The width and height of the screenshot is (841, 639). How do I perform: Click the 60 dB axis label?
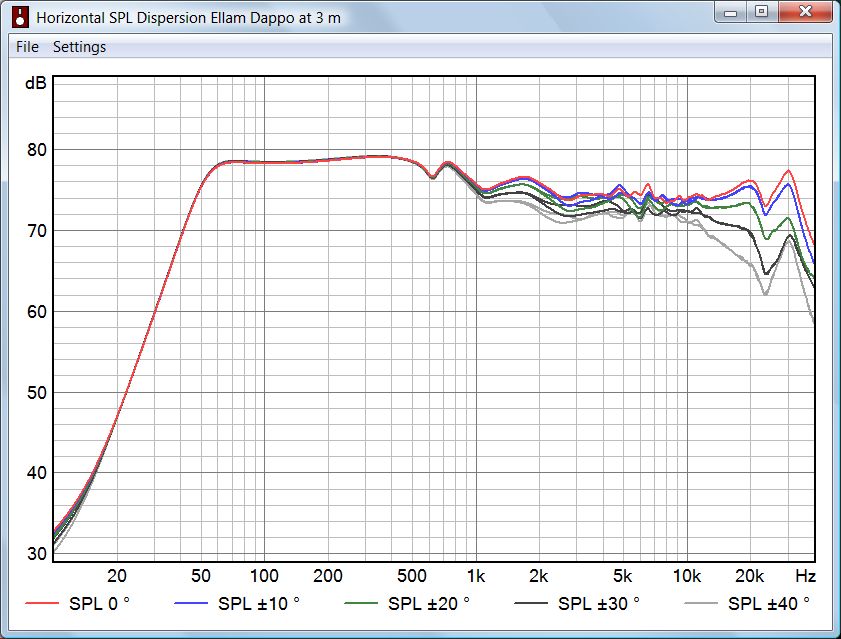click(37, 312)
